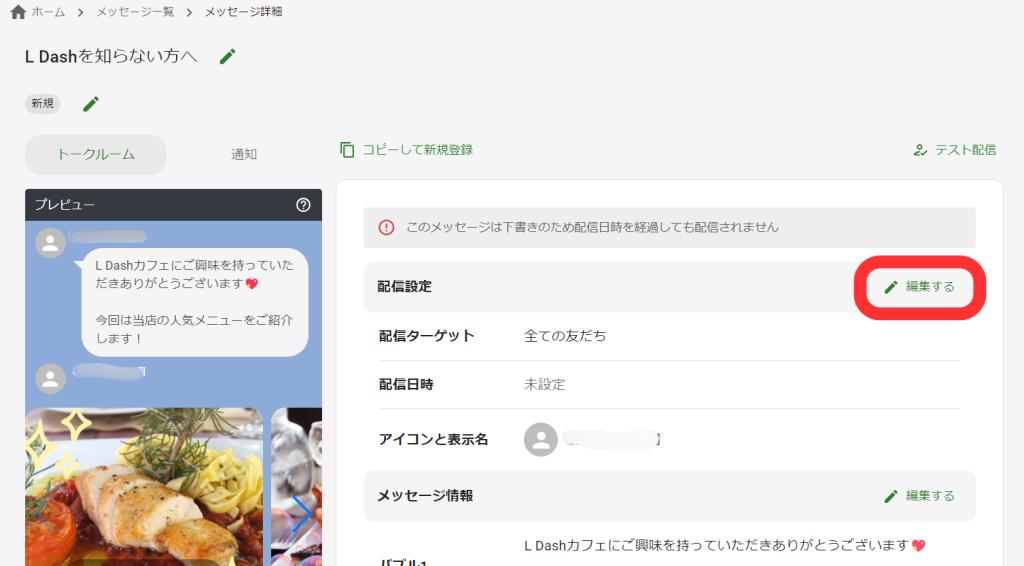
Task: Click pencil icon of メッセージ情報 編集する
Action: coord(891,496)
